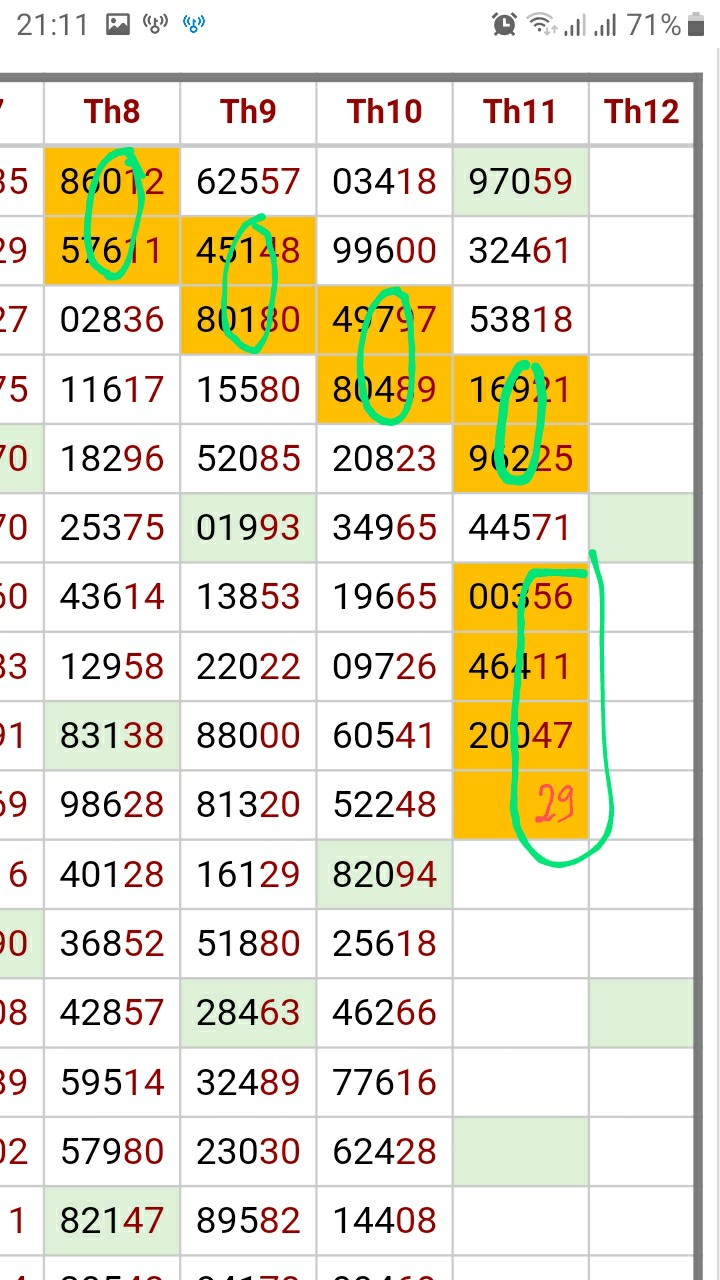Click cell 46411 in Th11 column
The height and width of the screenshot is (1280, 720).
[520, 666]
